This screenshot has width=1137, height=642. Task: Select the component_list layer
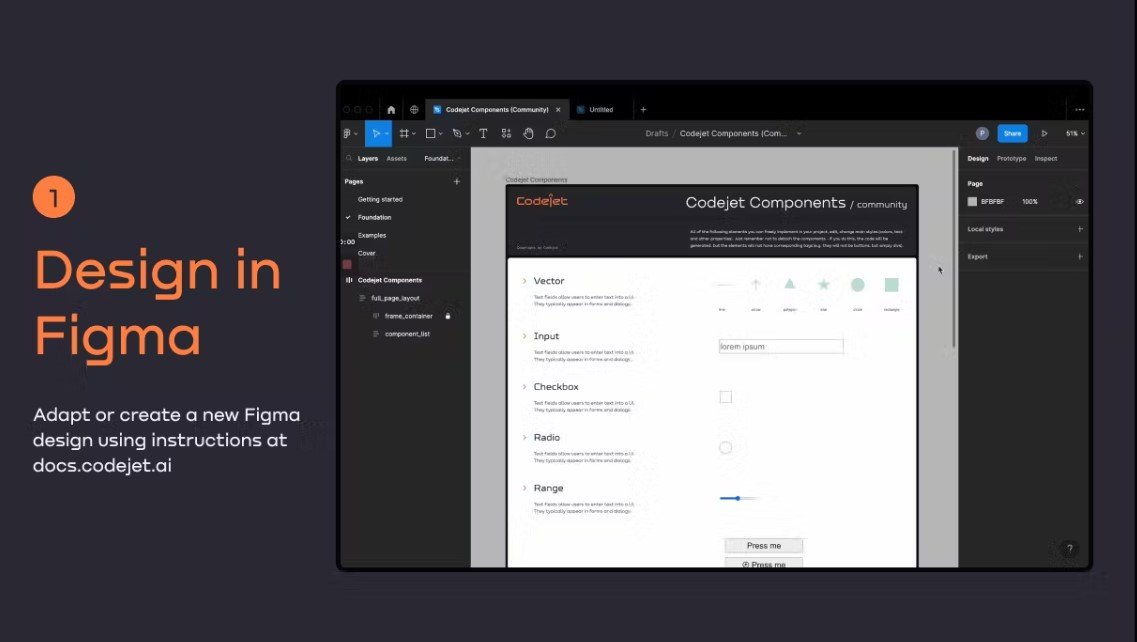407,334
